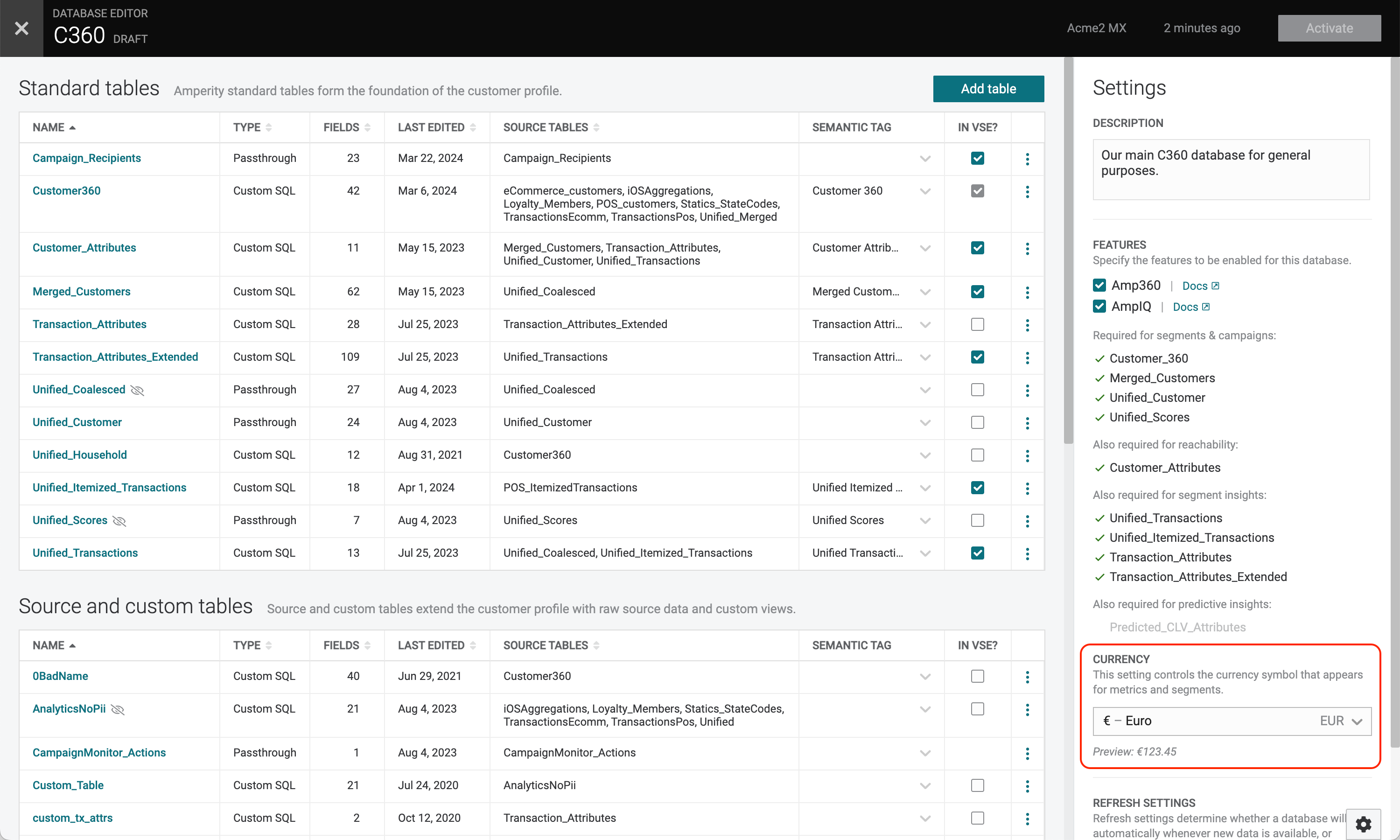Image resolution: width=1400 pixels, height=840 pixels.
Task: Uncheck In VSE for Transaction_Attributes_Extended
Action: coord(977,357)
